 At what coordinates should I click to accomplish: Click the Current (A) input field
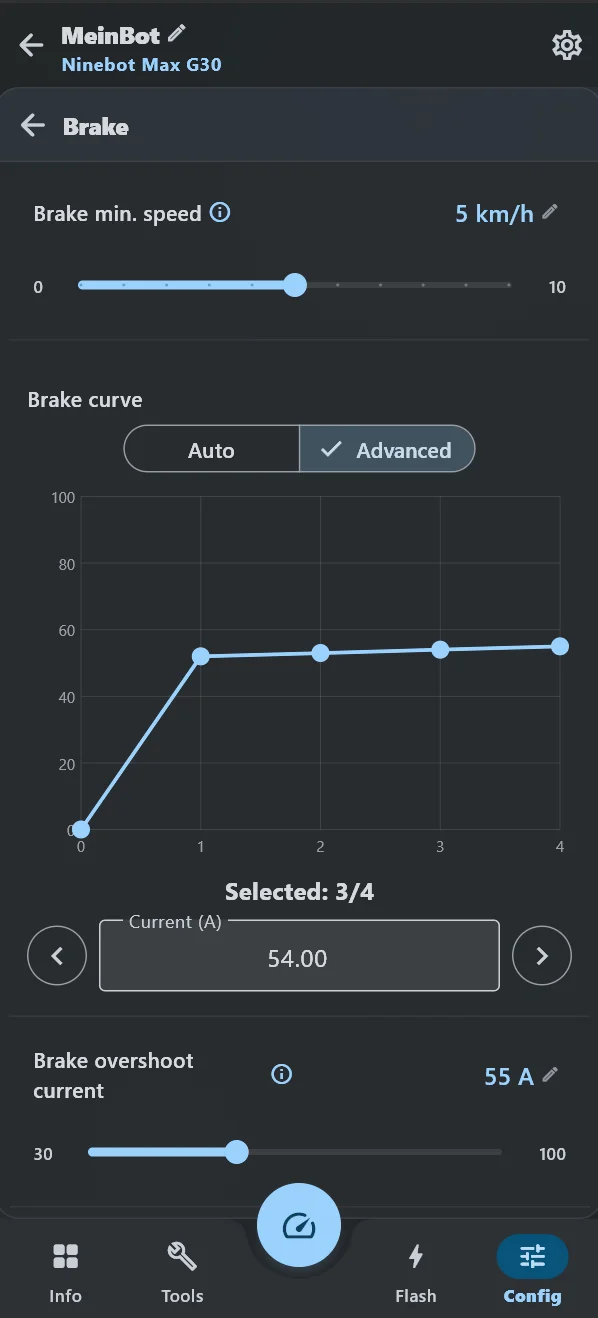coord(299,956)
